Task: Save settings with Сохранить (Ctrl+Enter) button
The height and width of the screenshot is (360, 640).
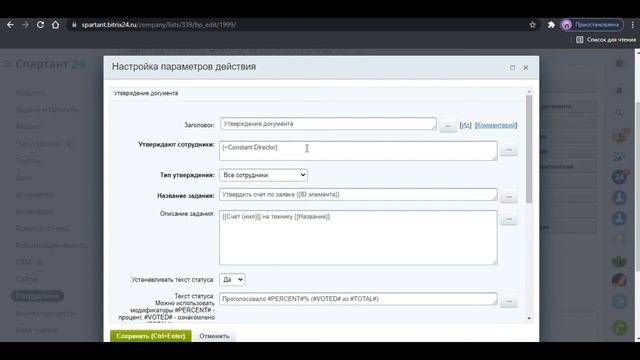Action: [151, 336]
